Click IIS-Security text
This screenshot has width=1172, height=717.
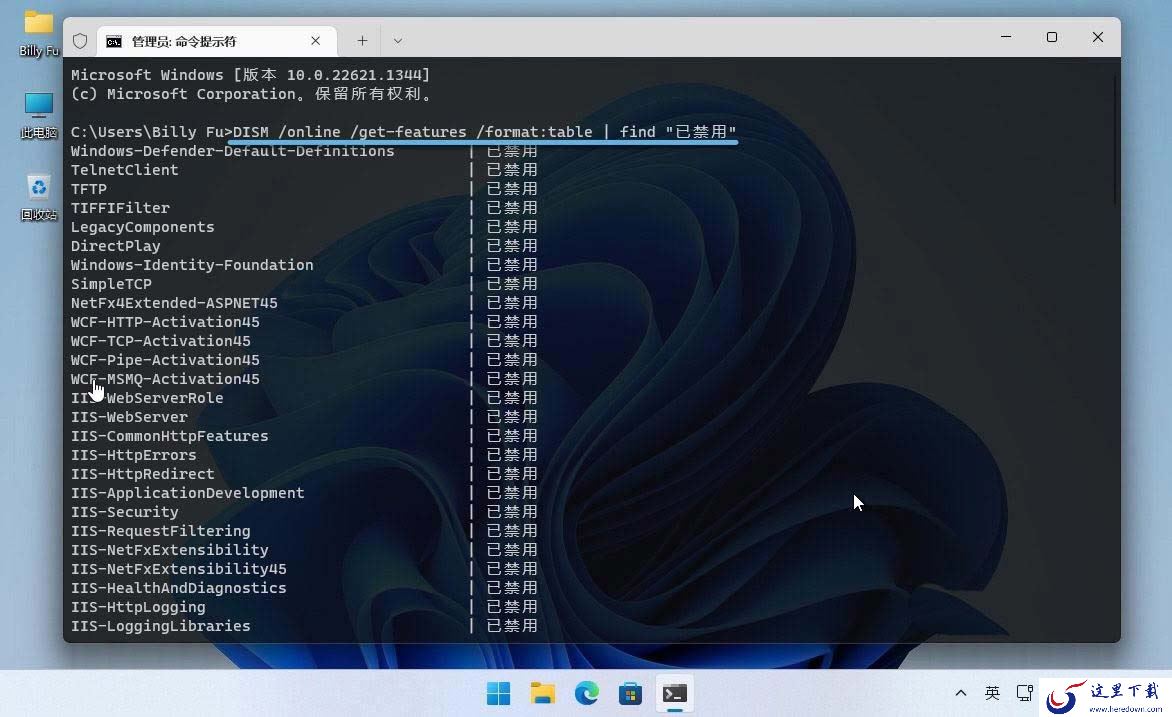coord(125,512)
